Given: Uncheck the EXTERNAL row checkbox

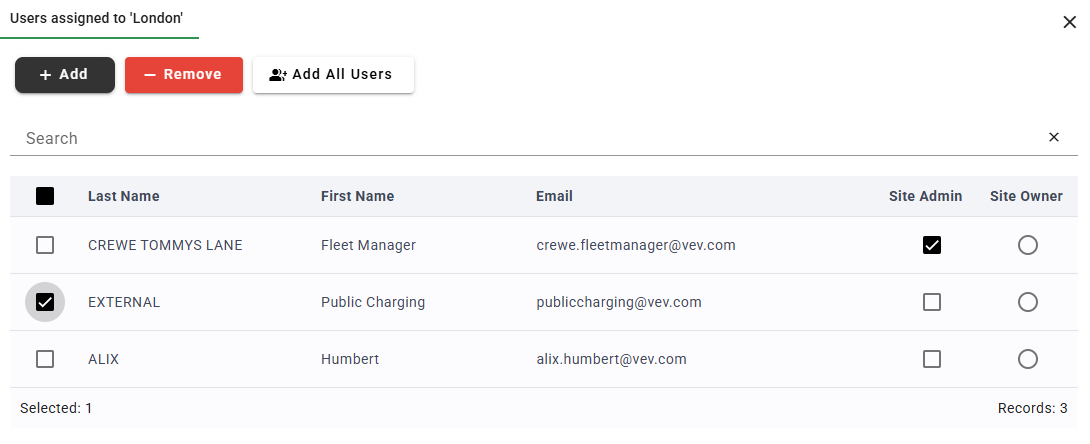Looking at the screenshot, I should [x=45, y=302].
